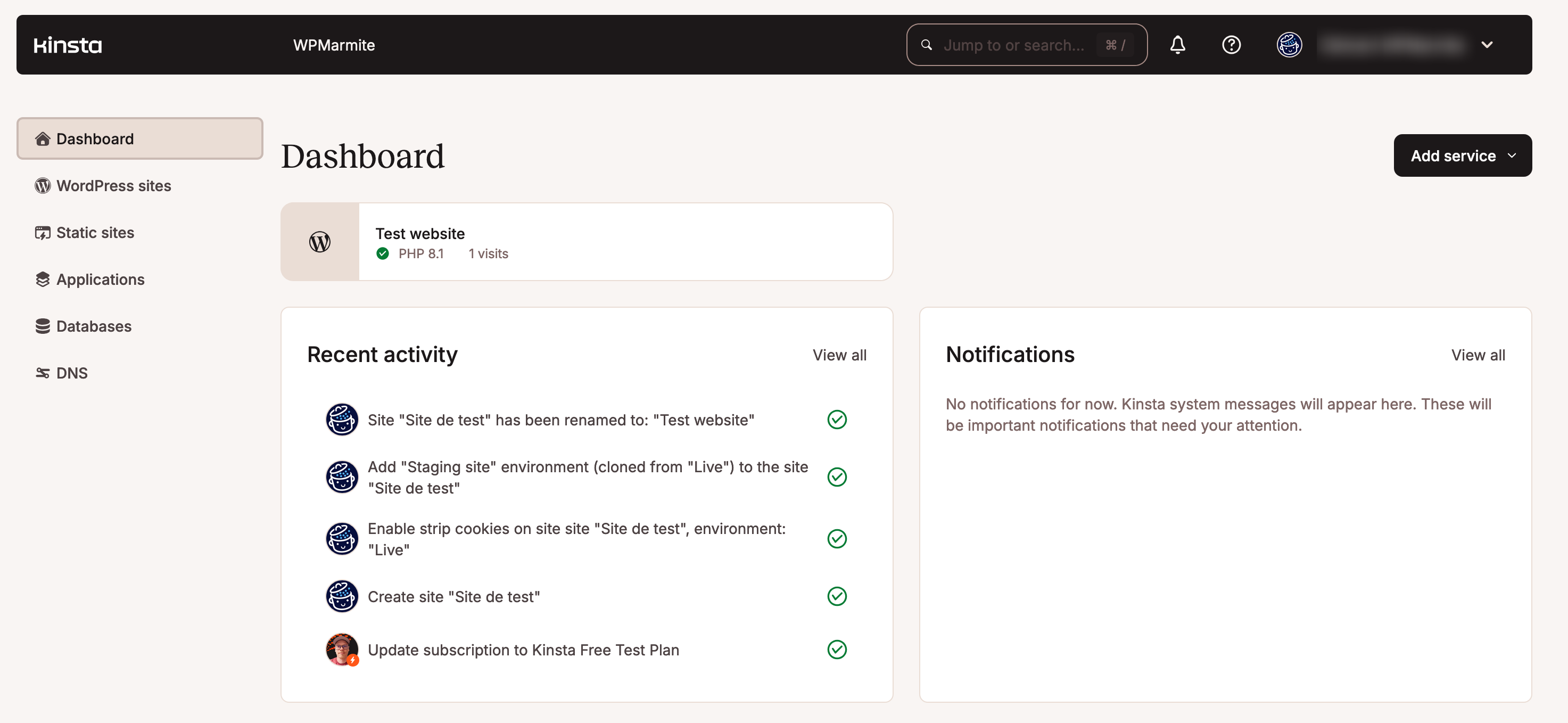Screen dimensions: 1568x723
Task: Click the Kinsta logo in header
Action: click(x=68, y=45)
